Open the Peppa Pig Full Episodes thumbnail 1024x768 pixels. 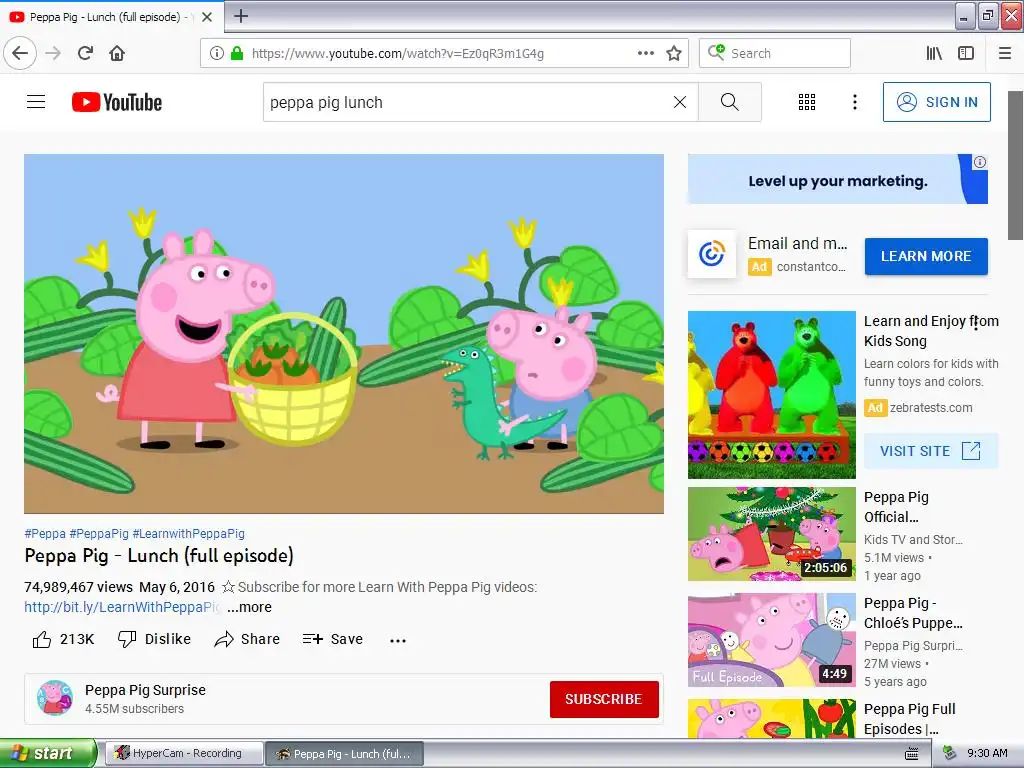(771, 718)
